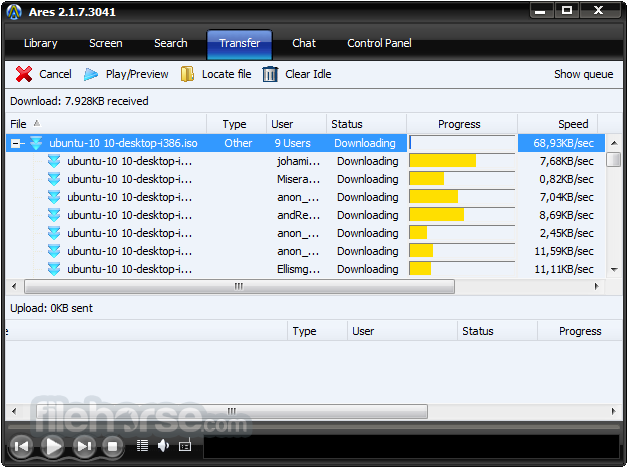Click download arrow icon in andRe row

(54, 215)
